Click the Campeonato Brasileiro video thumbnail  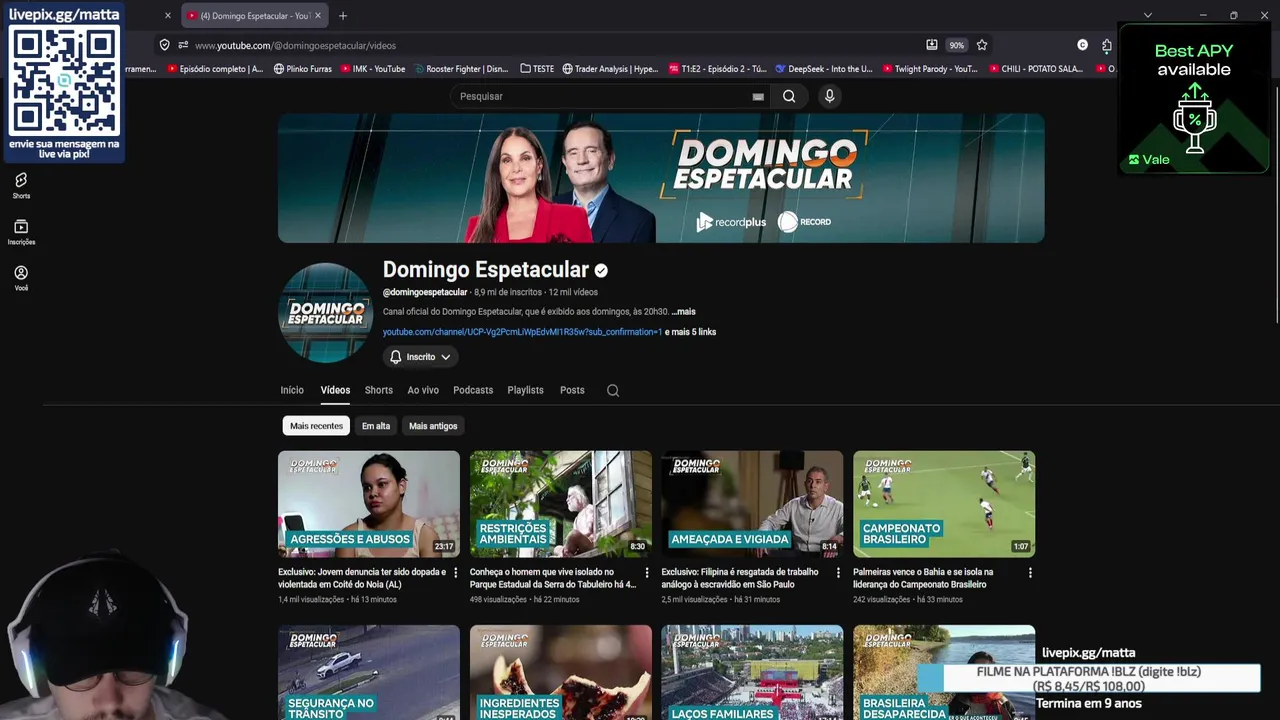point(944,504)
